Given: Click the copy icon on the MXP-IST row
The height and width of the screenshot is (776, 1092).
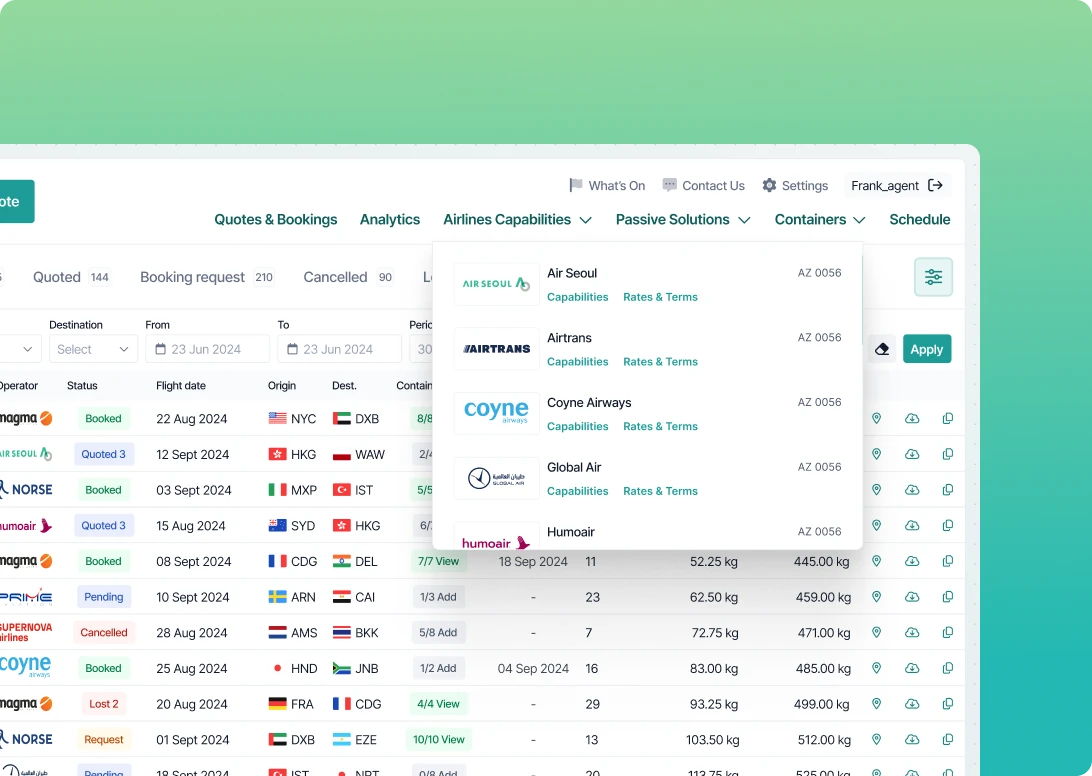Looking at the screenshot, I should (947, 490).
